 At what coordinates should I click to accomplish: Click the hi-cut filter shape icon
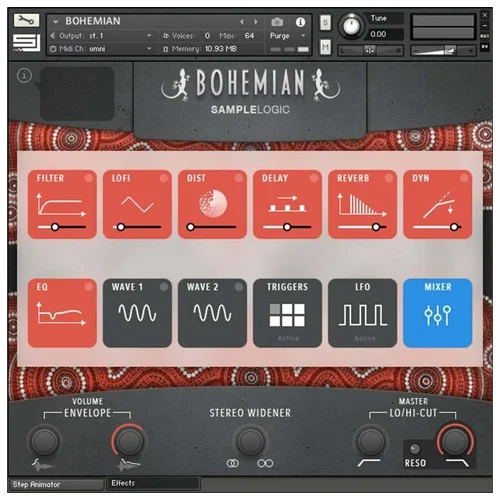(457, 463)
